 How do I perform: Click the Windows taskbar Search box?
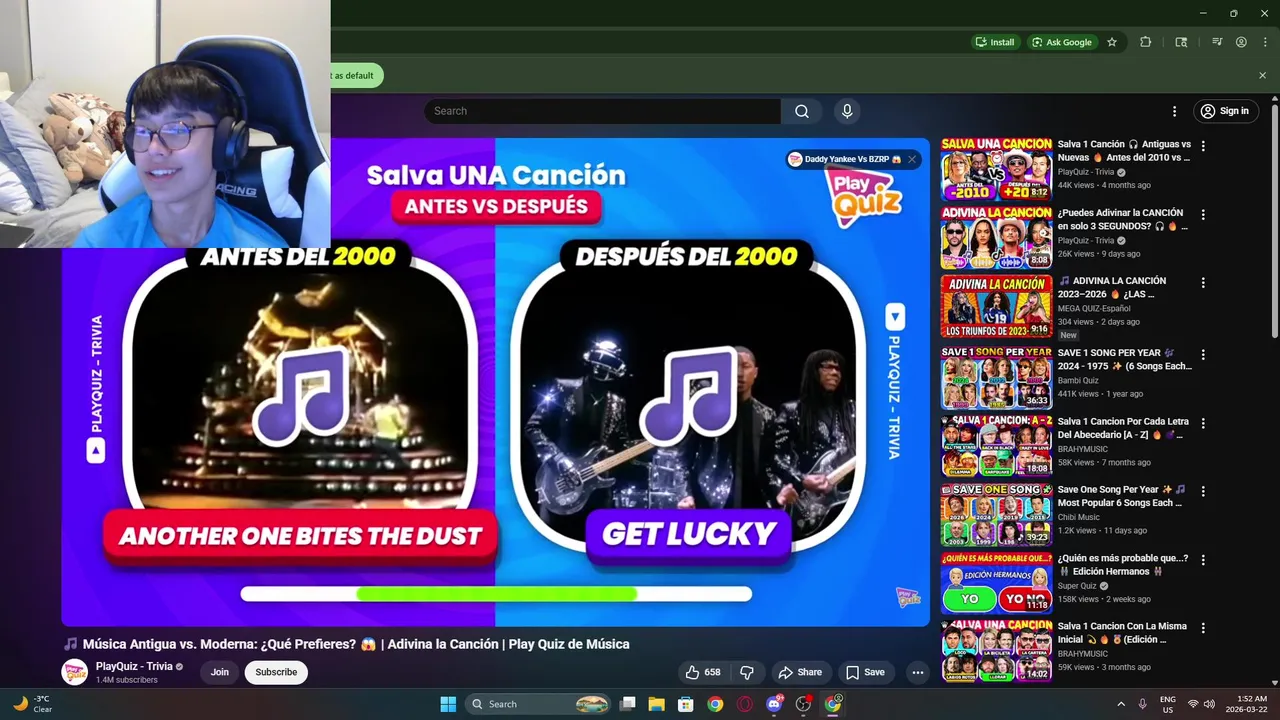tap(538, 704)
